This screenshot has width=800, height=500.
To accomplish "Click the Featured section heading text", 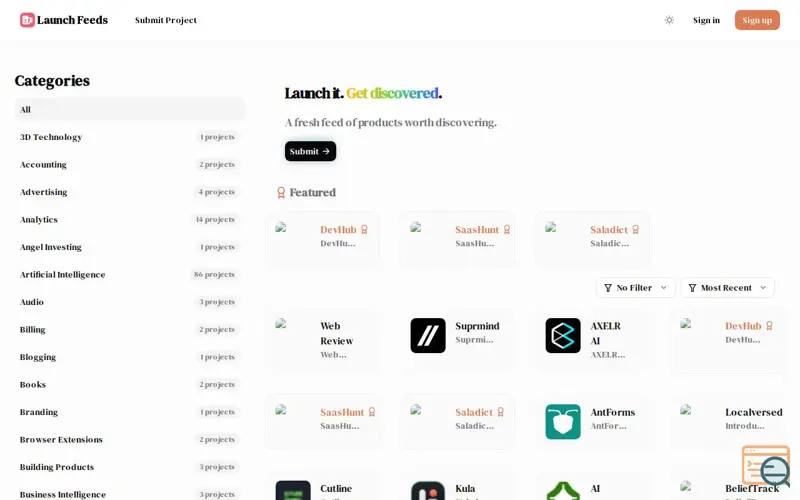I will pyautogui.click(x=313, y=192).
